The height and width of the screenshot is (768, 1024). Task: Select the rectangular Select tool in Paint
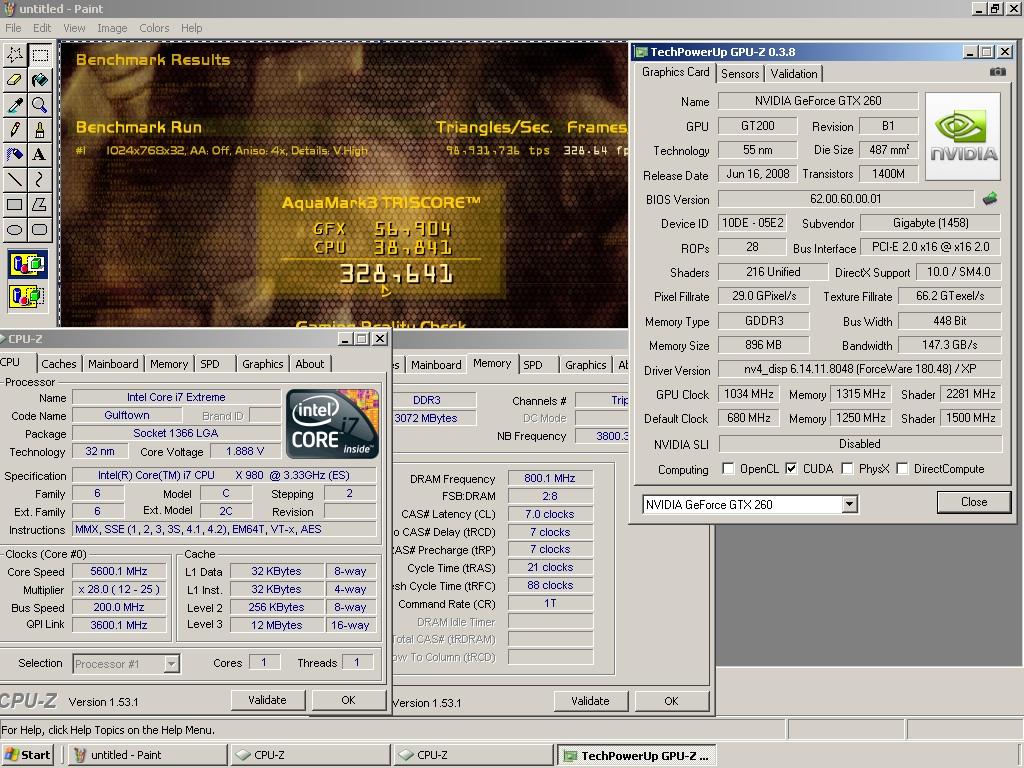click(40, 55)
